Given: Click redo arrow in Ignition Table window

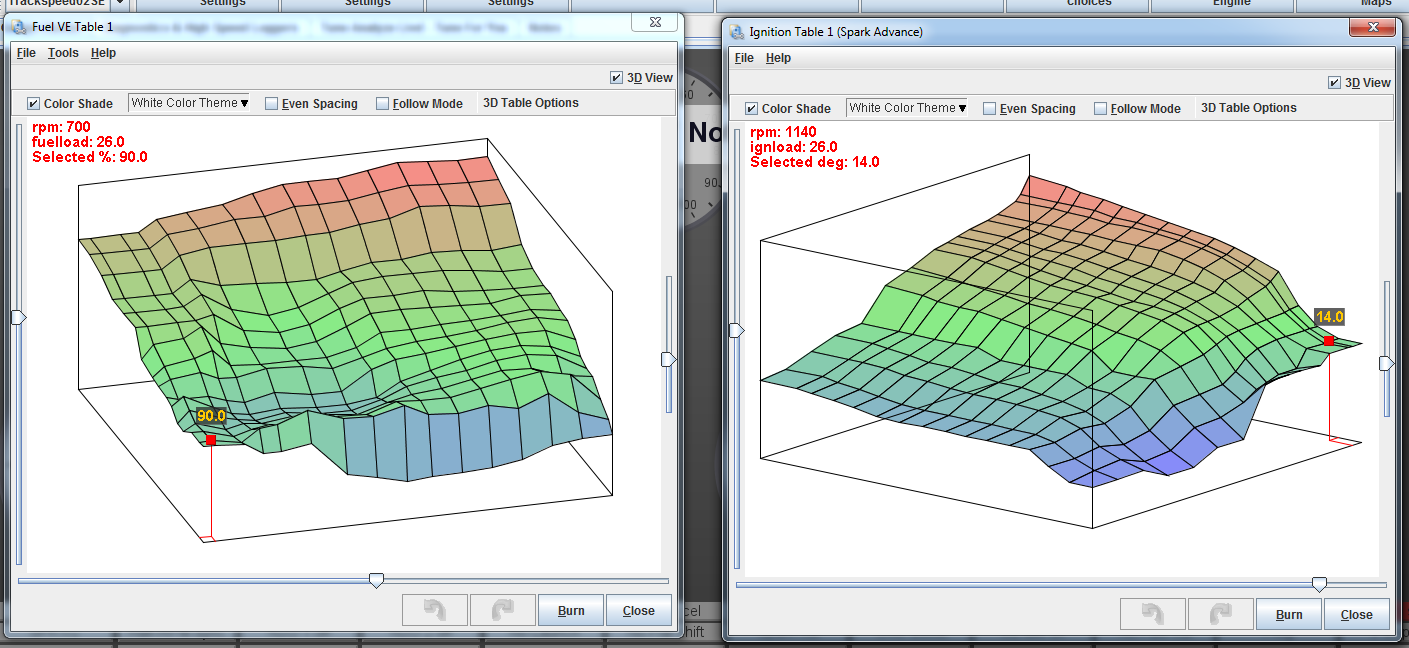Looking at the screenshot, I should point(1220,614).
